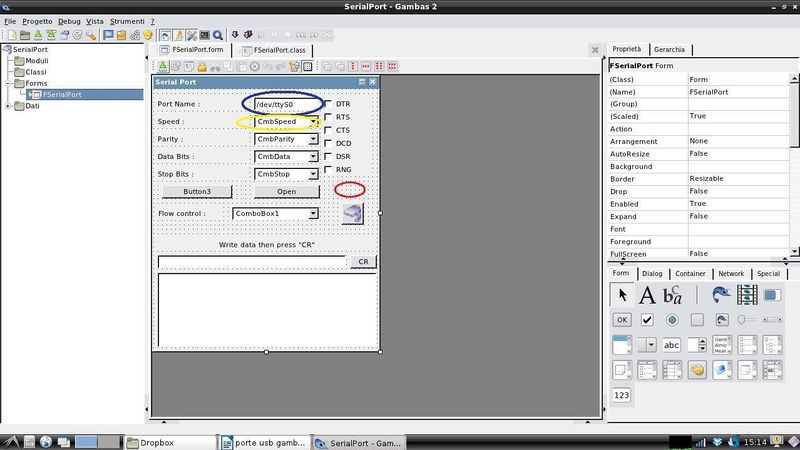Click the data entry field beside CR
Image resolution: width=800 pixels, height=450 pixels.
[252, 262]
